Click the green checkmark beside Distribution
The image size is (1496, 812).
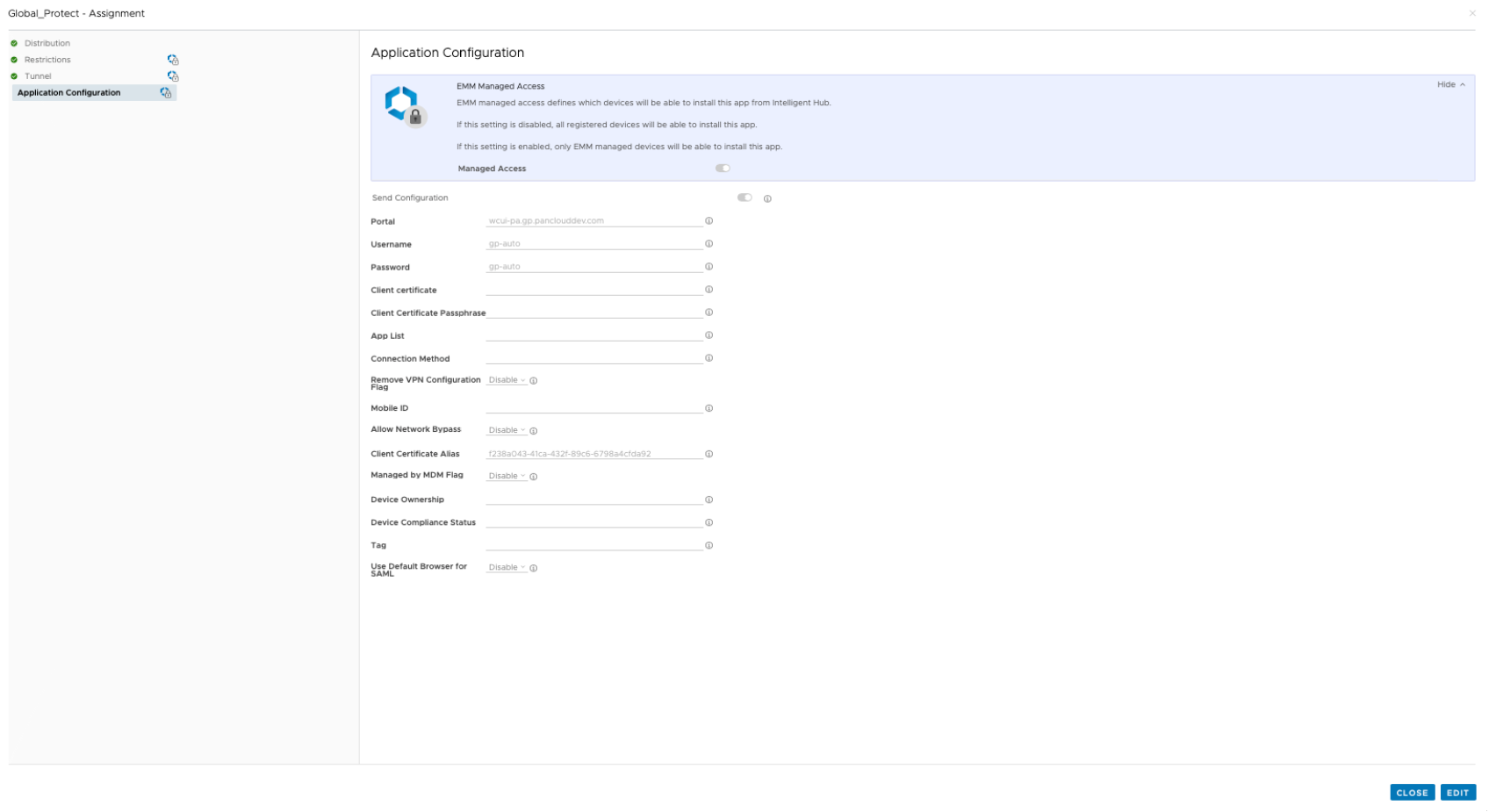[x=15, y=42]
